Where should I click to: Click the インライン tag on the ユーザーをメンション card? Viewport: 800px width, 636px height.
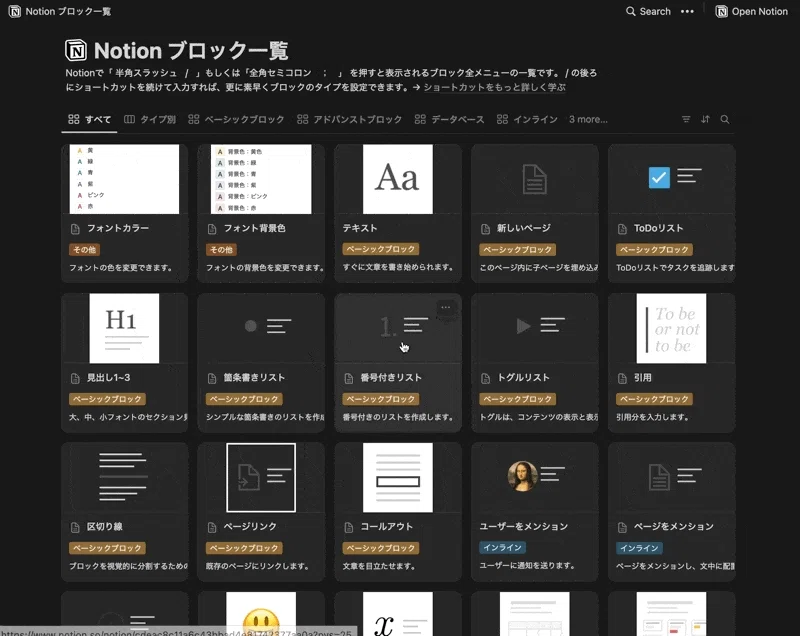click(x=503, y=547)
